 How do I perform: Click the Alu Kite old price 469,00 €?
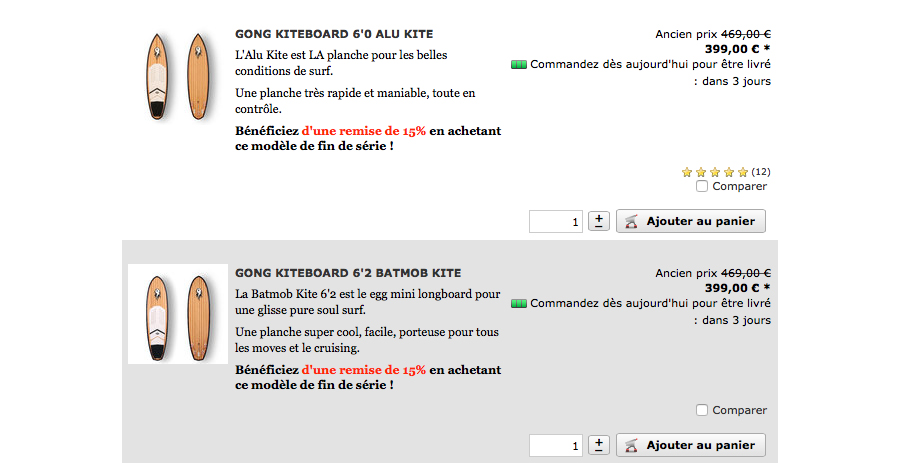[746, 34]
